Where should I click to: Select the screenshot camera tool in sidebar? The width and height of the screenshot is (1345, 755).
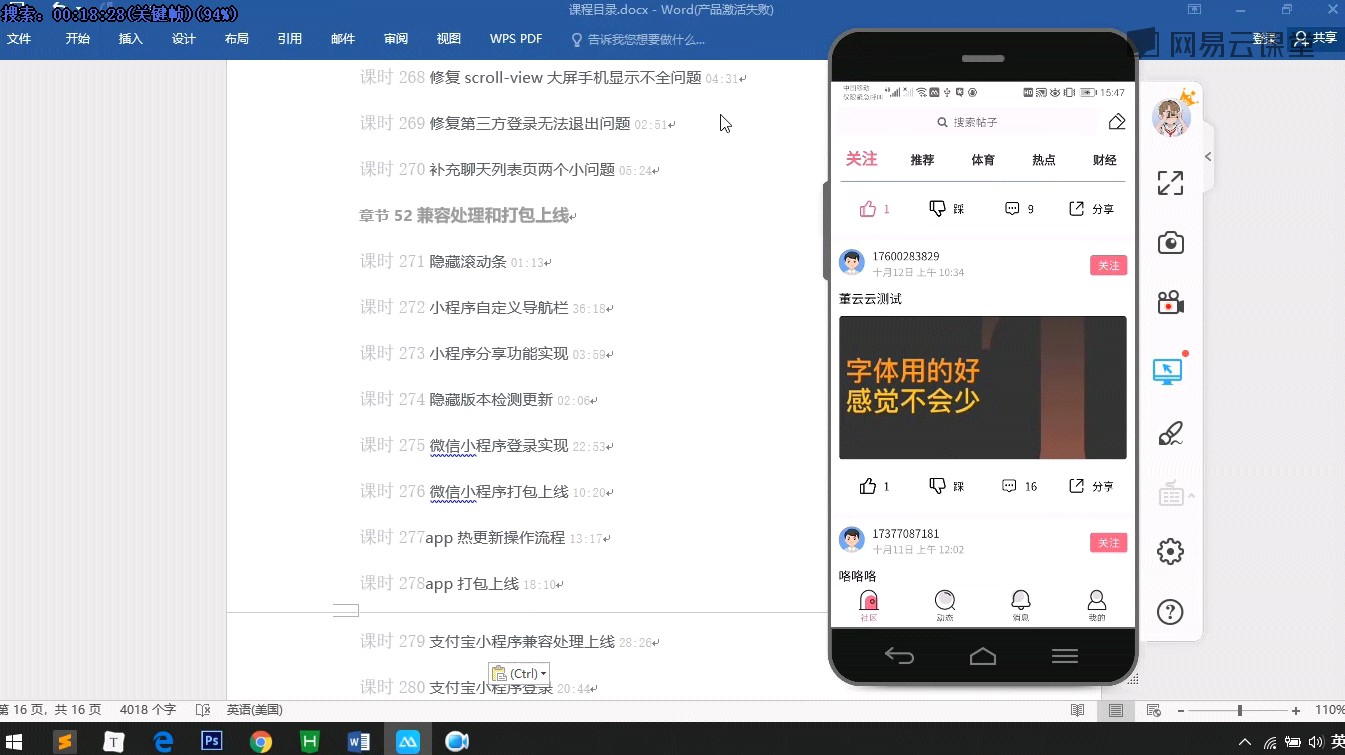[x=1170, y=242]
